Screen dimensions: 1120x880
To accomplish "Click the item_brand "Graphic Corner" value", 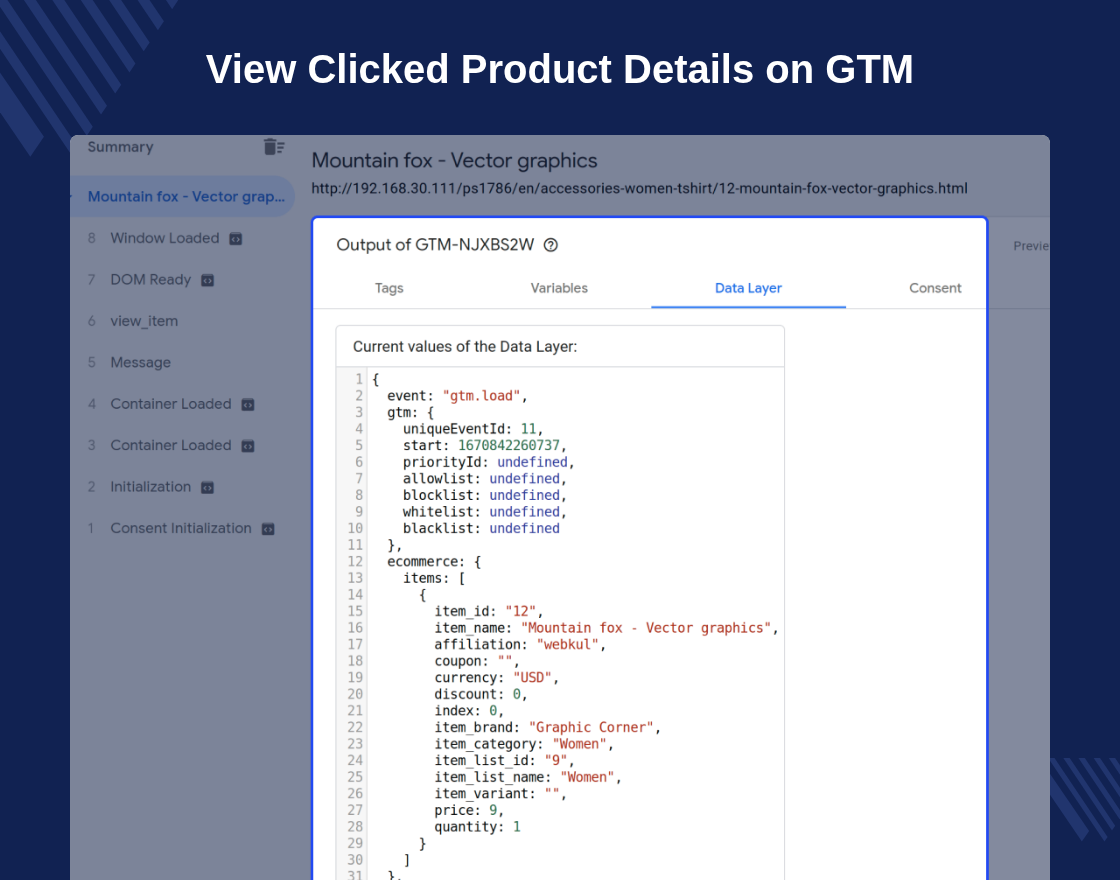I will pyautogui.click(x=591, y=727).
